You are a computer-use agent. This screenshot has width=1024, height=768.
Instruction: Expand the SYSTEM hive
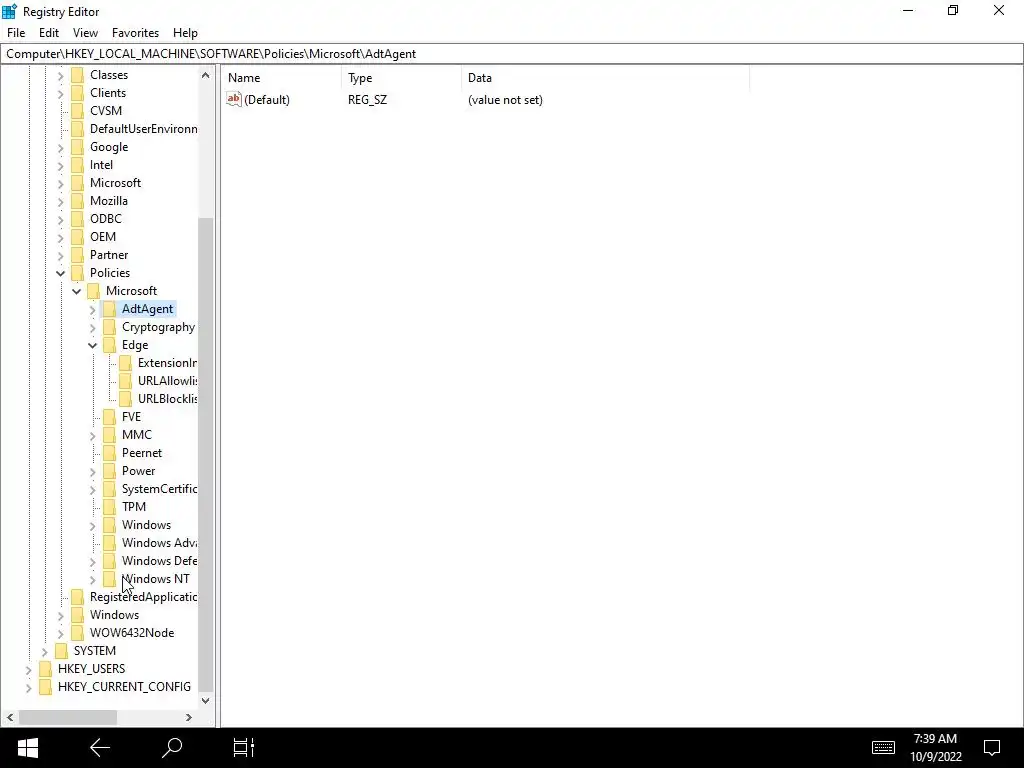tap(44, 652)
